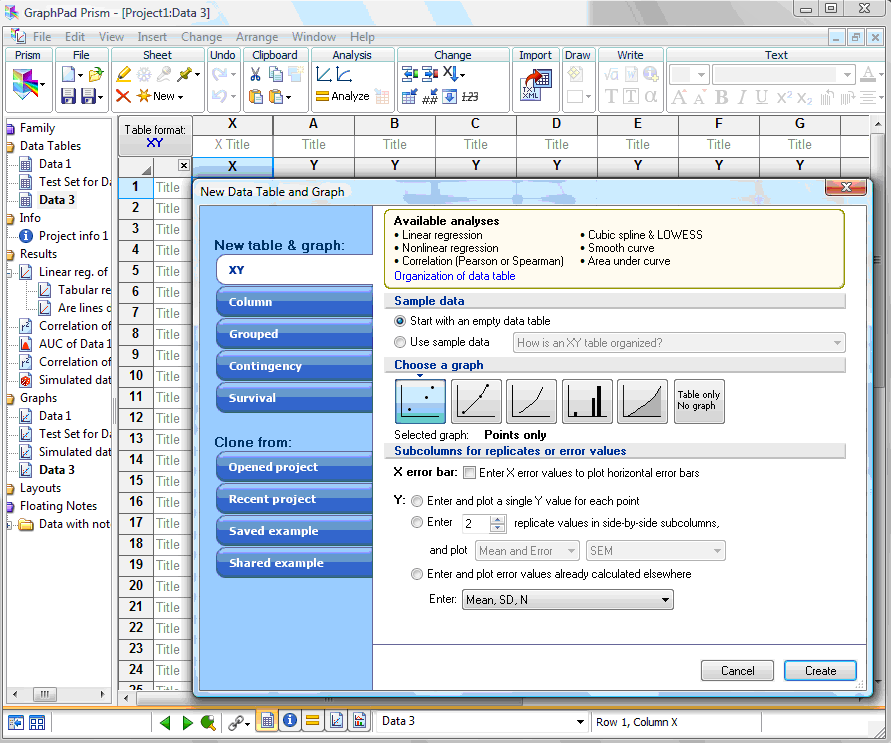Click the Create button
The height and width of the screenshot is (743, 891).
click(x=820, y=671)
